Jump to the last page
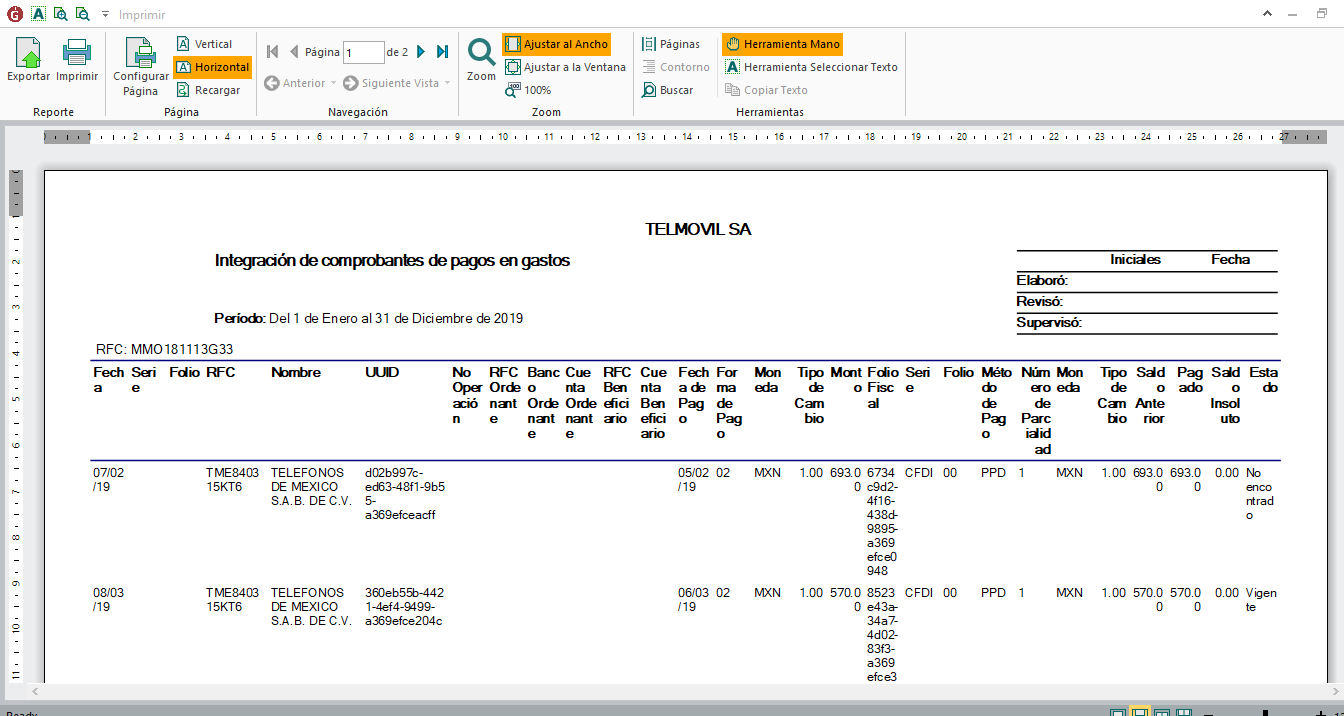 pos(442,52)
